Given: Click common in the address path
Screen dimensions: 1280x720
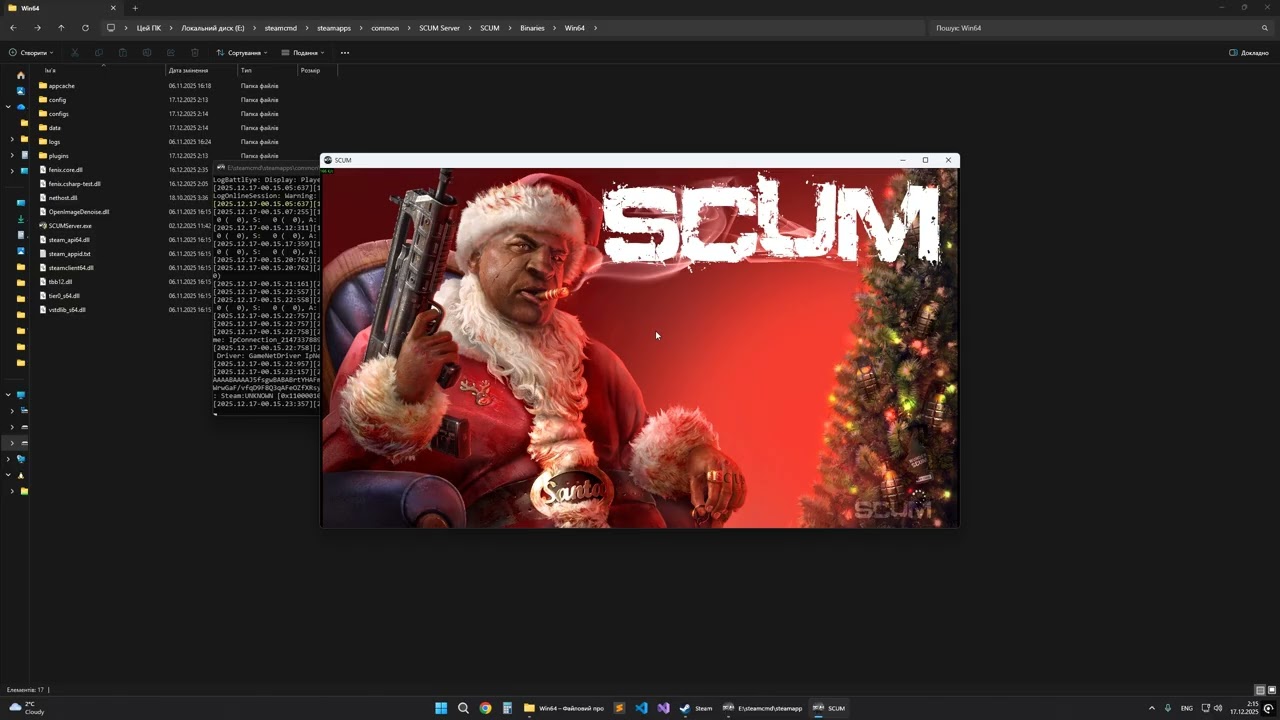Looking at the screenshot, I should (x=385, y=28).
